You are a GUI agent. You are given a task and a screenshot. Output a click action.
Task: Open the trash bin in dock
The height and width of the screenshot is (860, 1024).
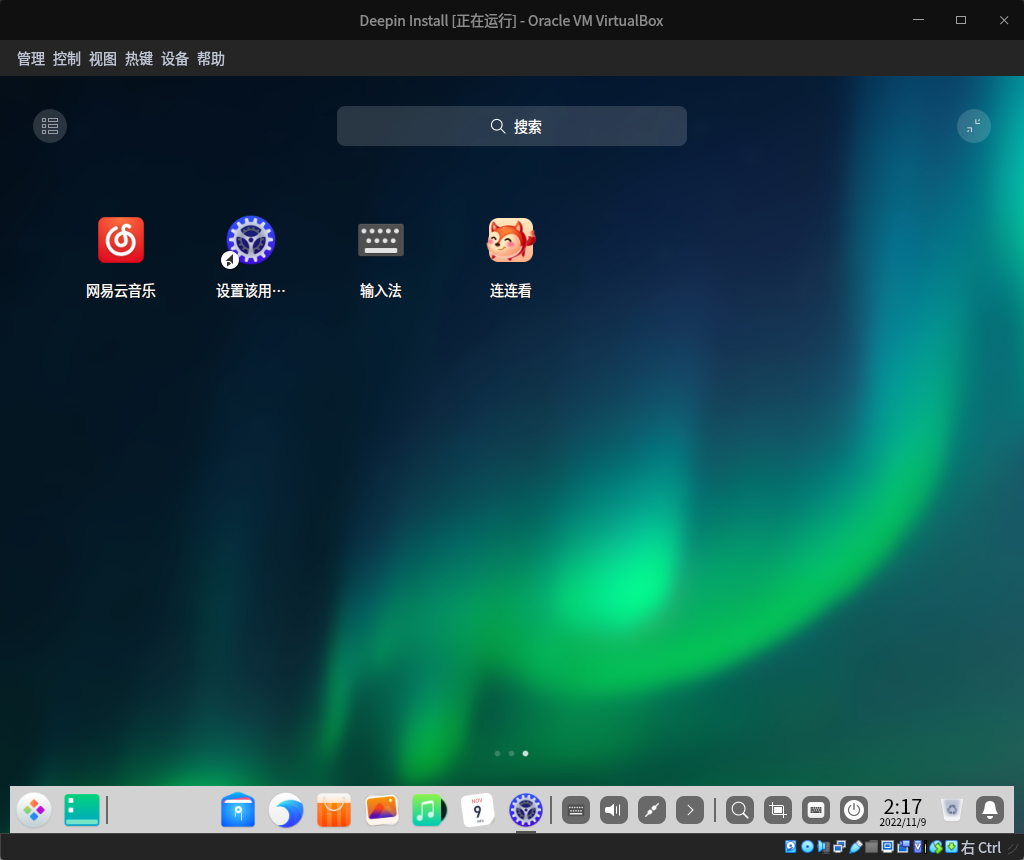[x=952, y=810]
